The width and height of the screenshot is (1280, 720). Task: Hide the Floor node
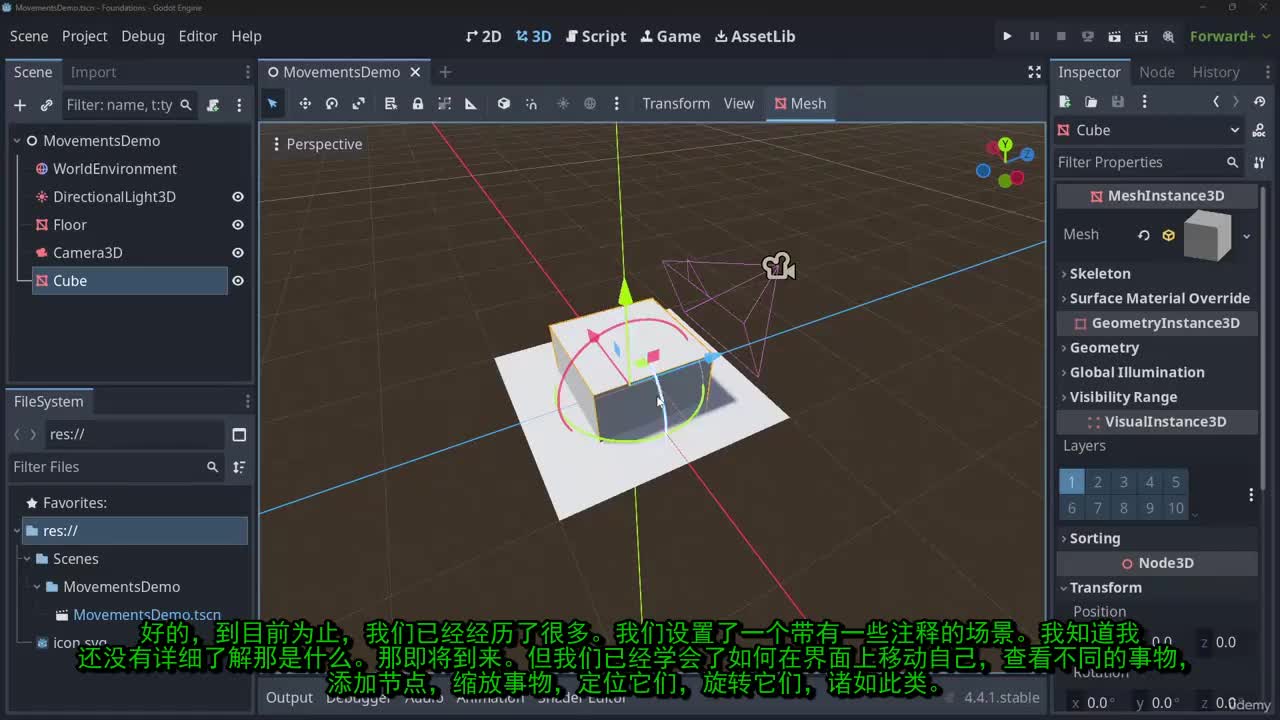click(238, 225)
